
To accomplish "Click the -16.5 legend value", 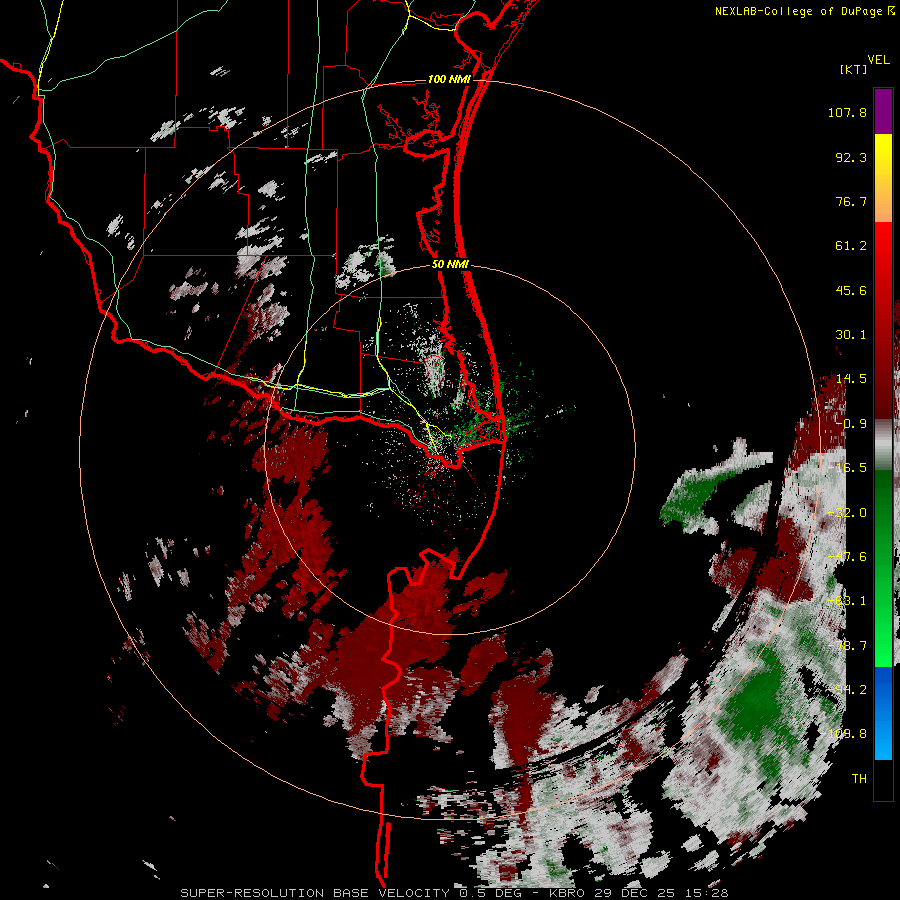I will pos(847,468).
